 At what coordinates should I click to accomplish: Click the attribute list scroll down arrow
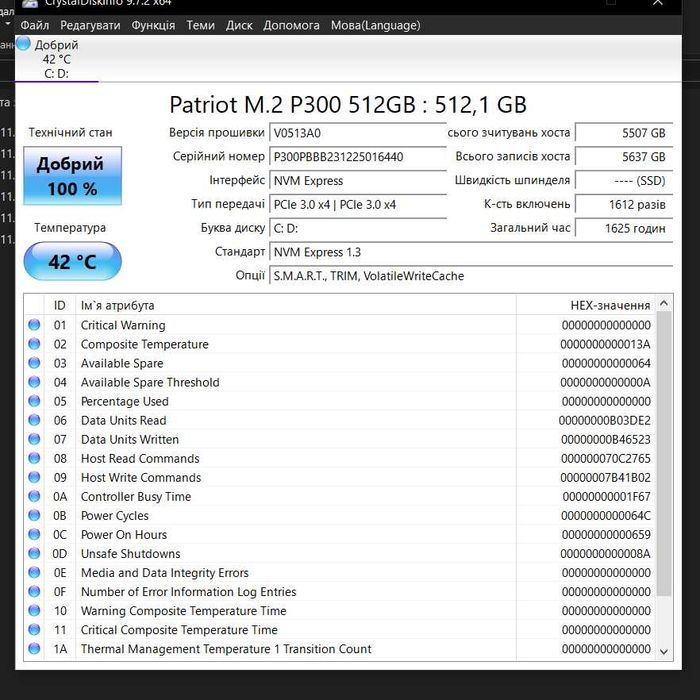(664, 652)
